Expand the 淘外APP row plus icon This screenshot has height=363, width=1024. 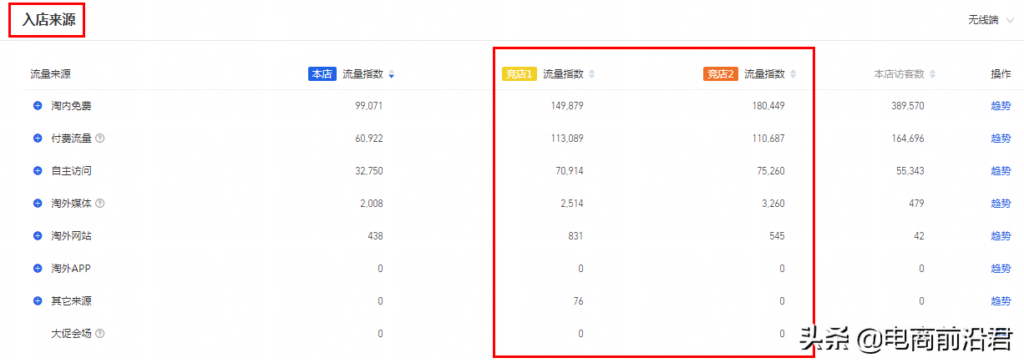[x=37, y=268]
